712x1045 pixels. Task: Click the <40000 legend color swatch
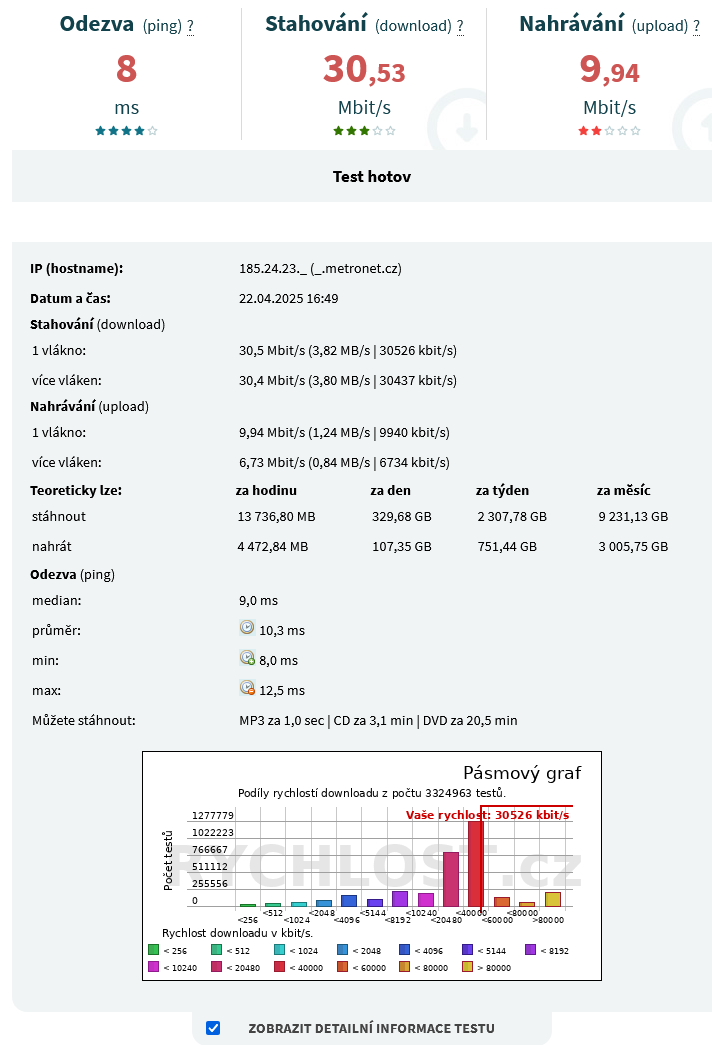point(279,966)
